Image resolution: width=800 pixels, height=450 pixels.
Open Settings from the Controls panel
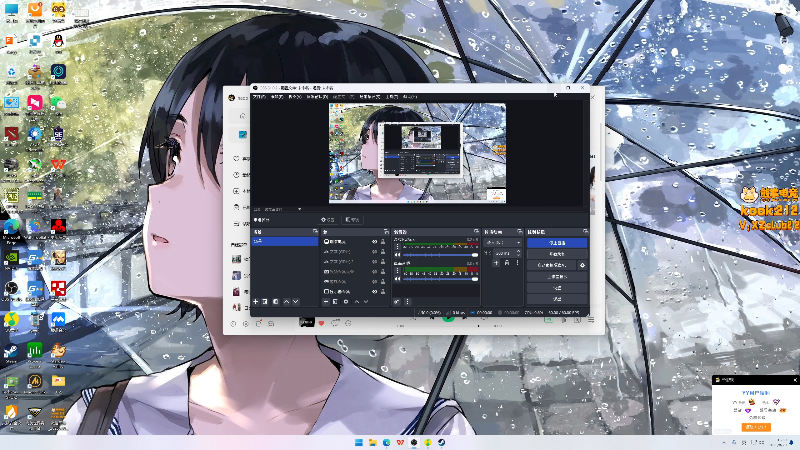(557, 288)
